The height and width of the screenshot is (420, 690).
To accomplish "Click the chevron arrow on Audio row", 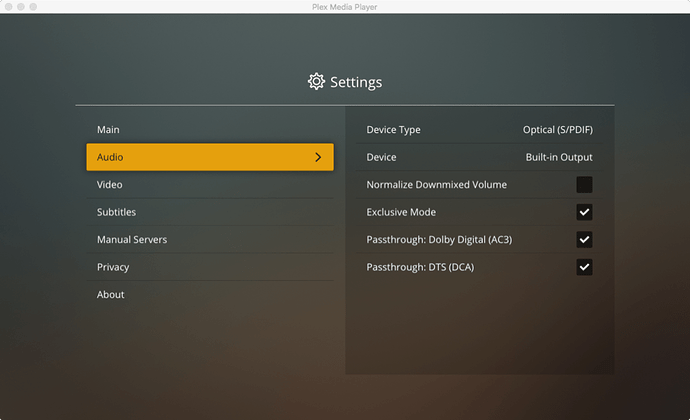I will (x=318, y=157).
